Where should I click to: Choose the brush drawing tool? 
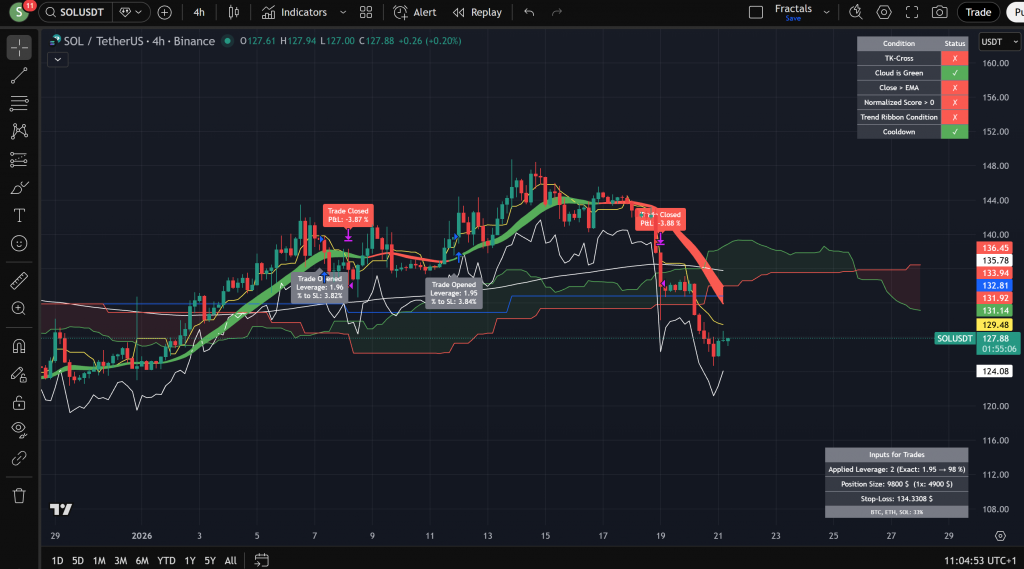point(19,187)
